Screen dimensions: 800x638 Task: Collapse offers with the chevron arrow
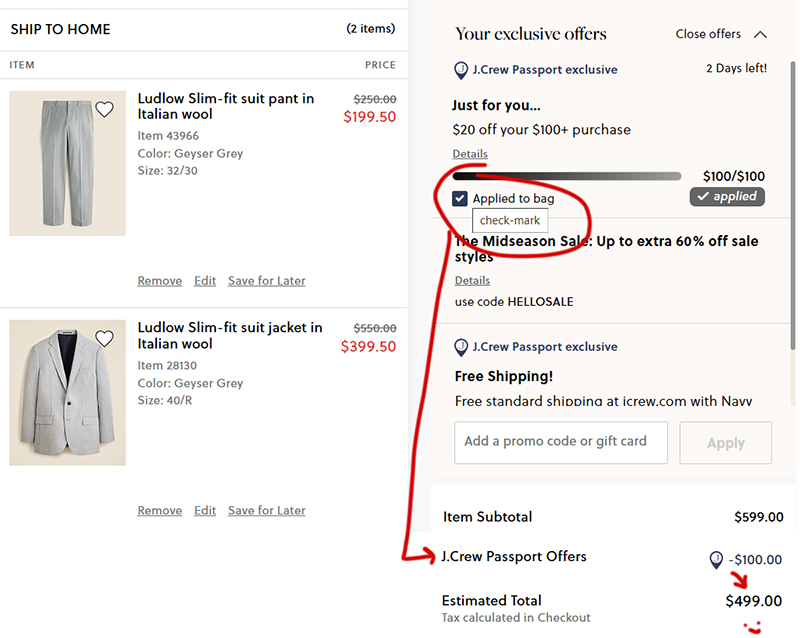760,34
